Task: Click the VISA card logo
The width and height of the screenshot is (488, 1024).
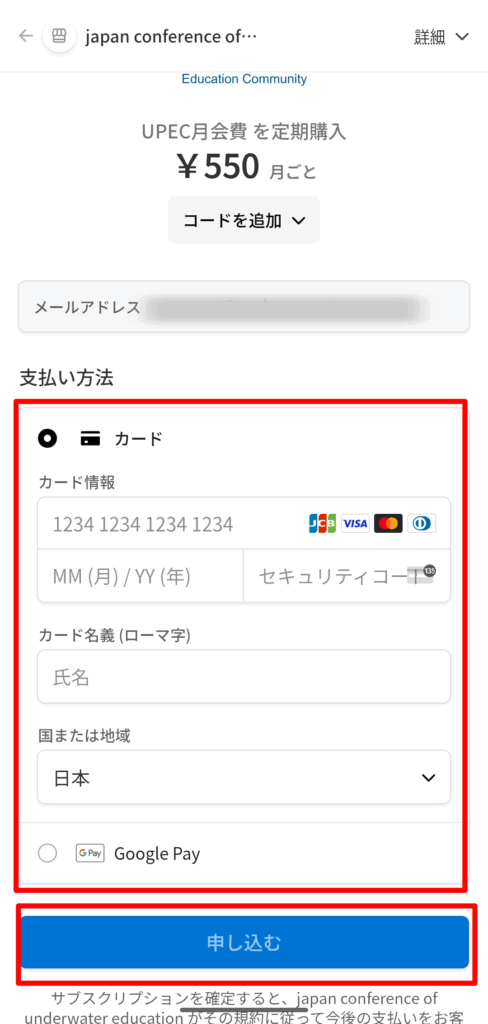Action: pos(355,523)
